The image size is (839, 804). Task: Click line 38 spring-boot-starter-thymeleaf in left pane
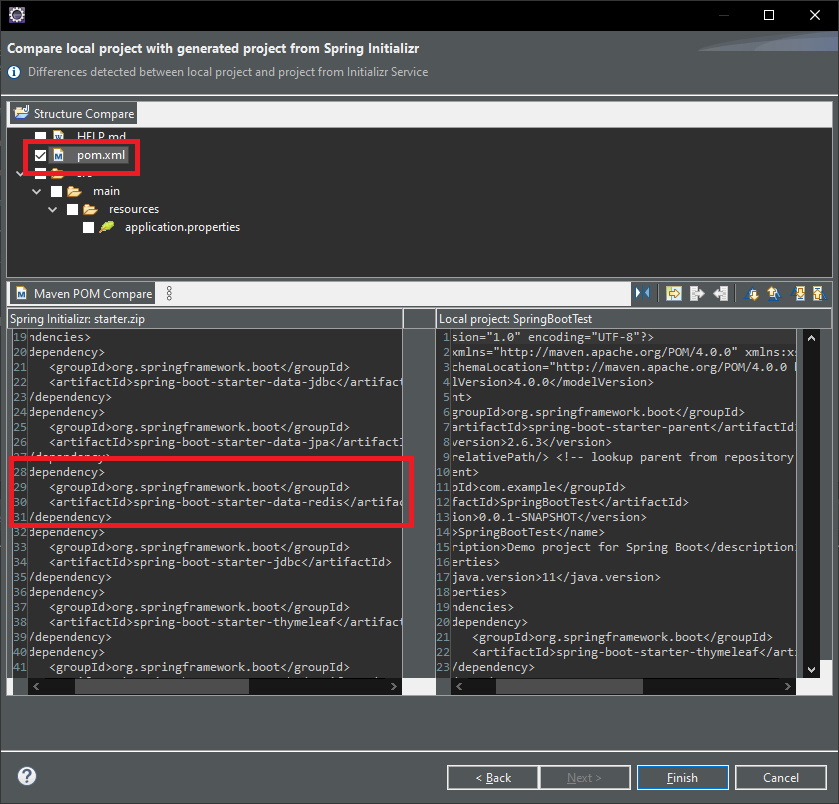coord(225,622)
